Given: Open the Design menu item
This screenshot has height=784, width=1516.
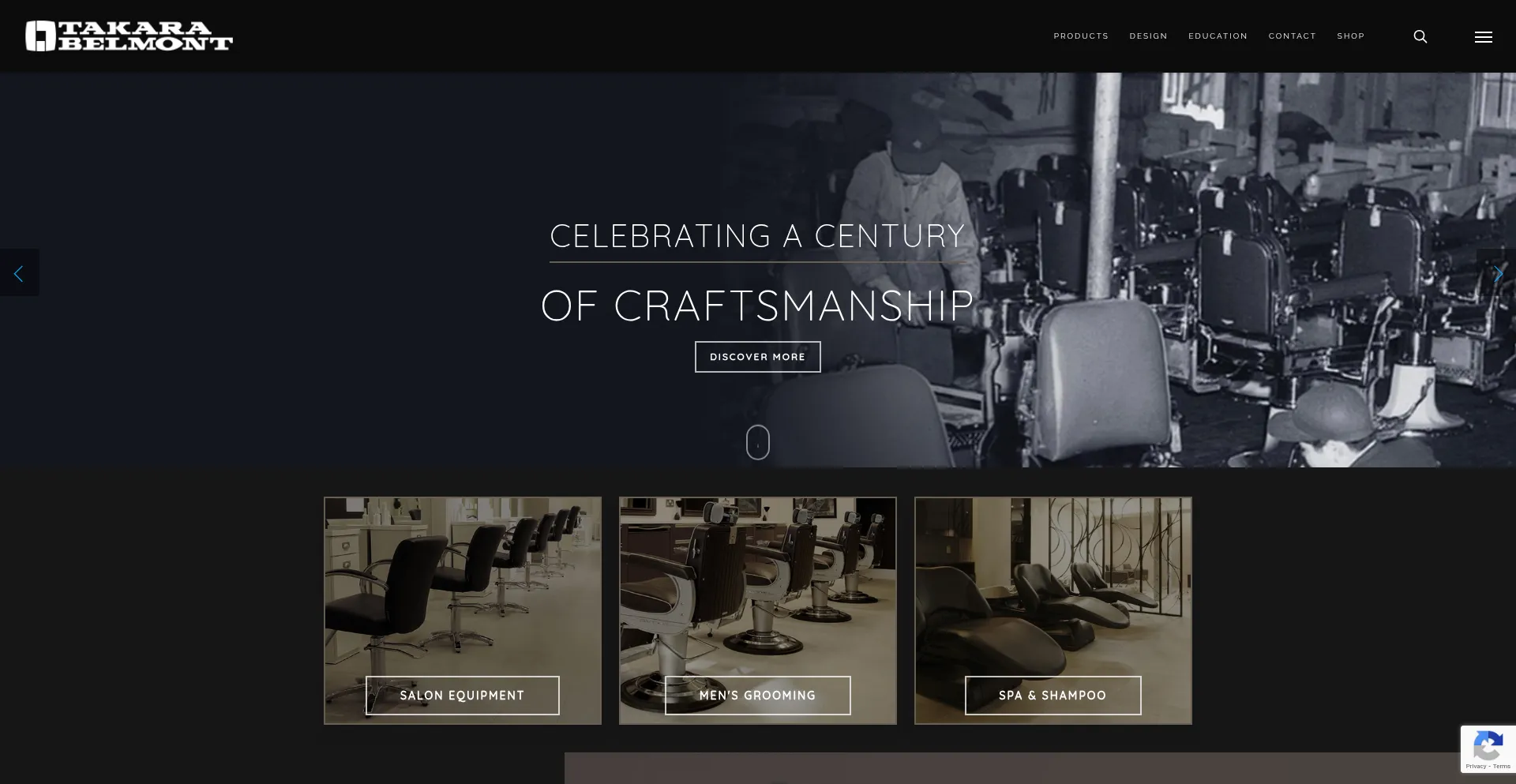Looking at the screenshot, I should [x=1148, y=36].
